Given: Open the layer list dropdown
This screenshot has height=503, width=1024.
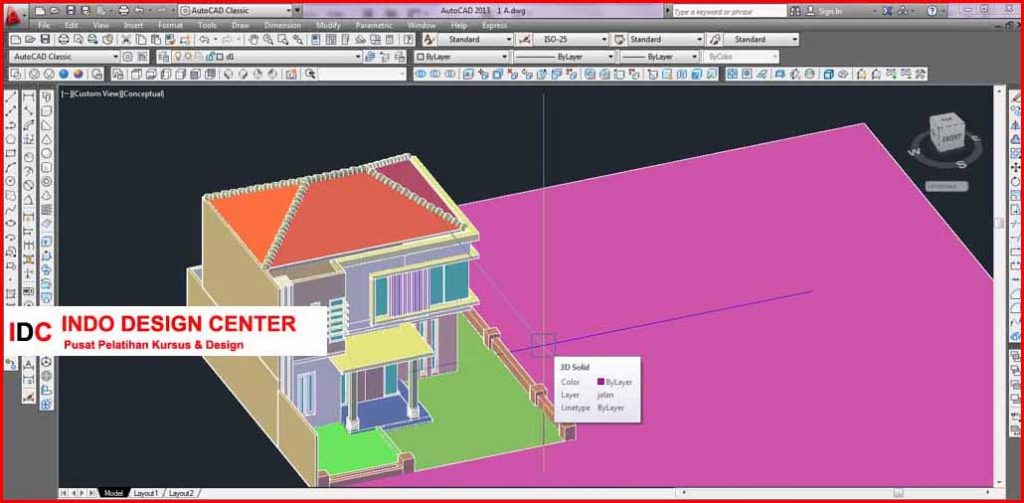Looking at the screenshot, I should click(x=357, y=57).
